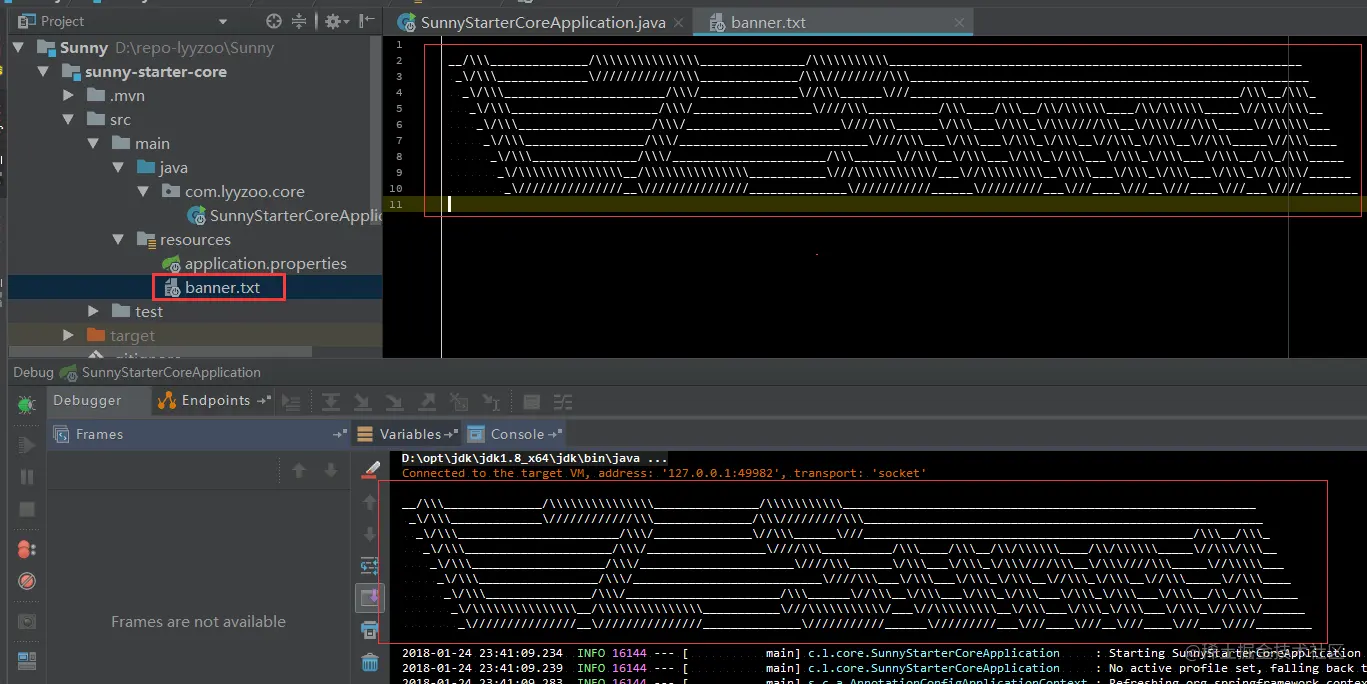
Task: Click the Project panel title label
Action: (x=62, y=21)
